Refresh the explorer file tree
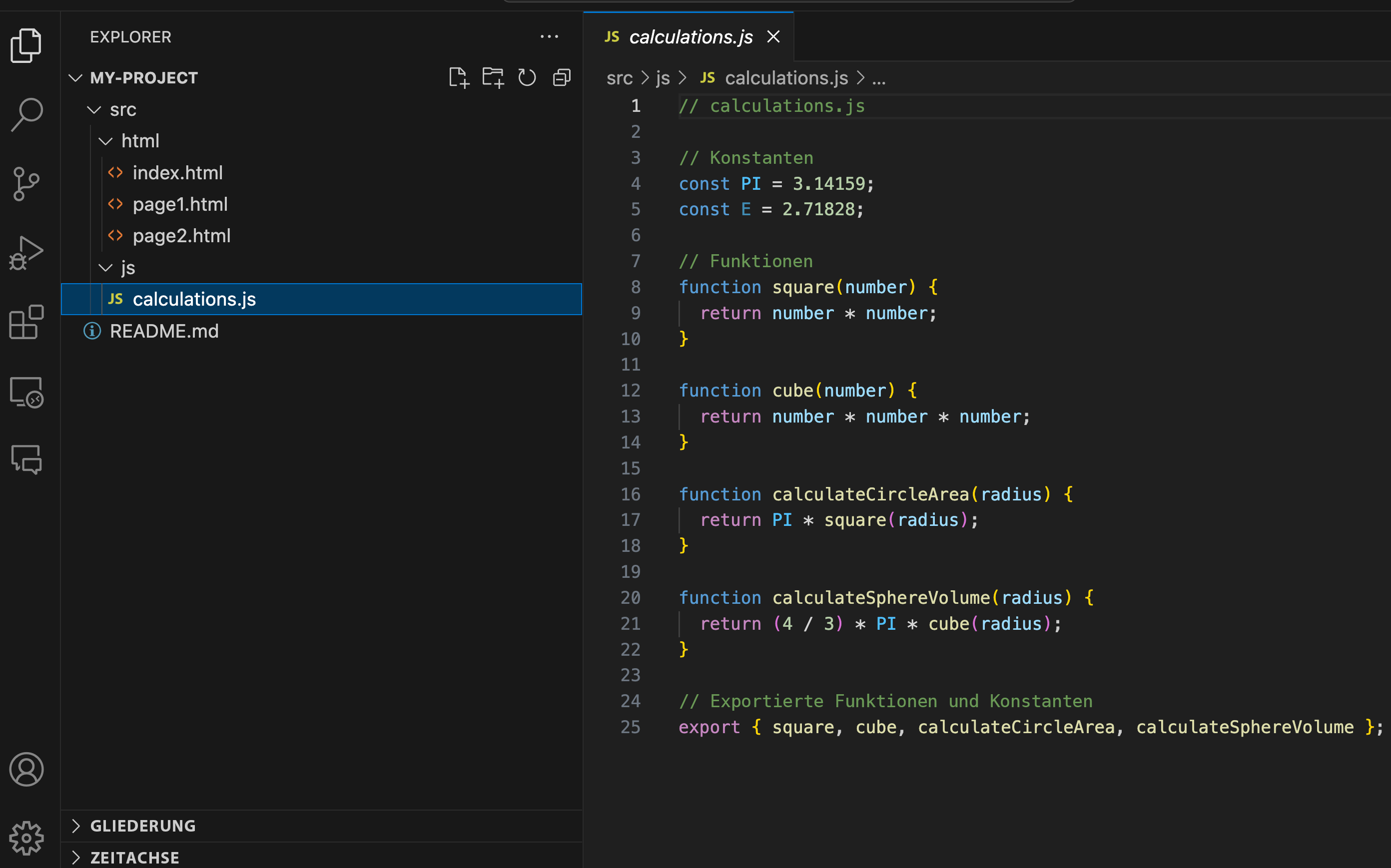The height and width of the screenshot is (868, 1391). [x=527, y=77]
